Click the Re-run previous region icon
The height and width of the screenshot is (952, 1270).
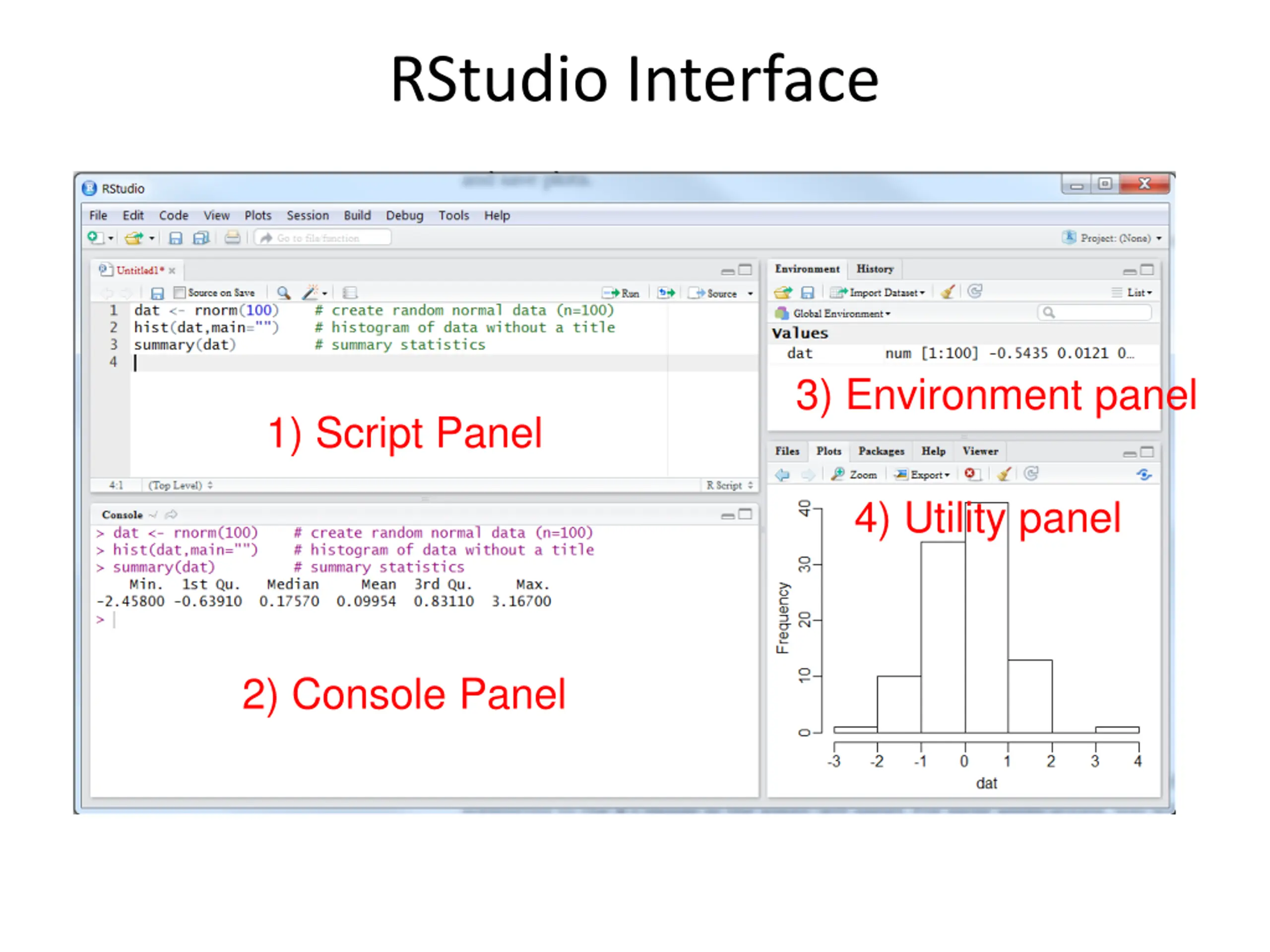pyautogui.click(x=667, y=293)
